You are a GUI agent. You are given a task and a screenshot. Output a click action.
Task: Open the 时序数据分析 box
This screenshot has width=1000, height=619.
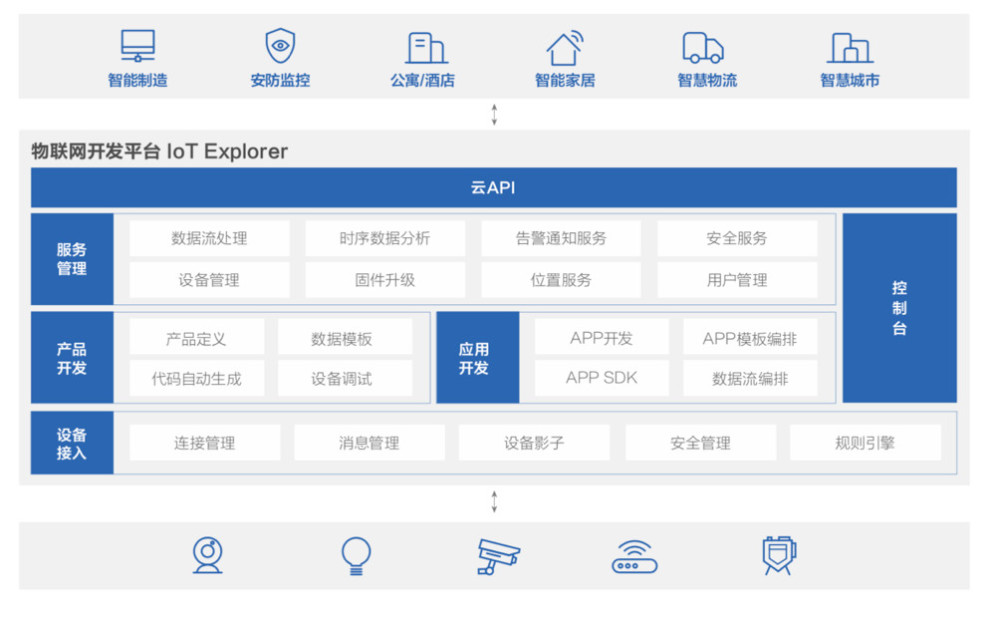pos(385,238)
